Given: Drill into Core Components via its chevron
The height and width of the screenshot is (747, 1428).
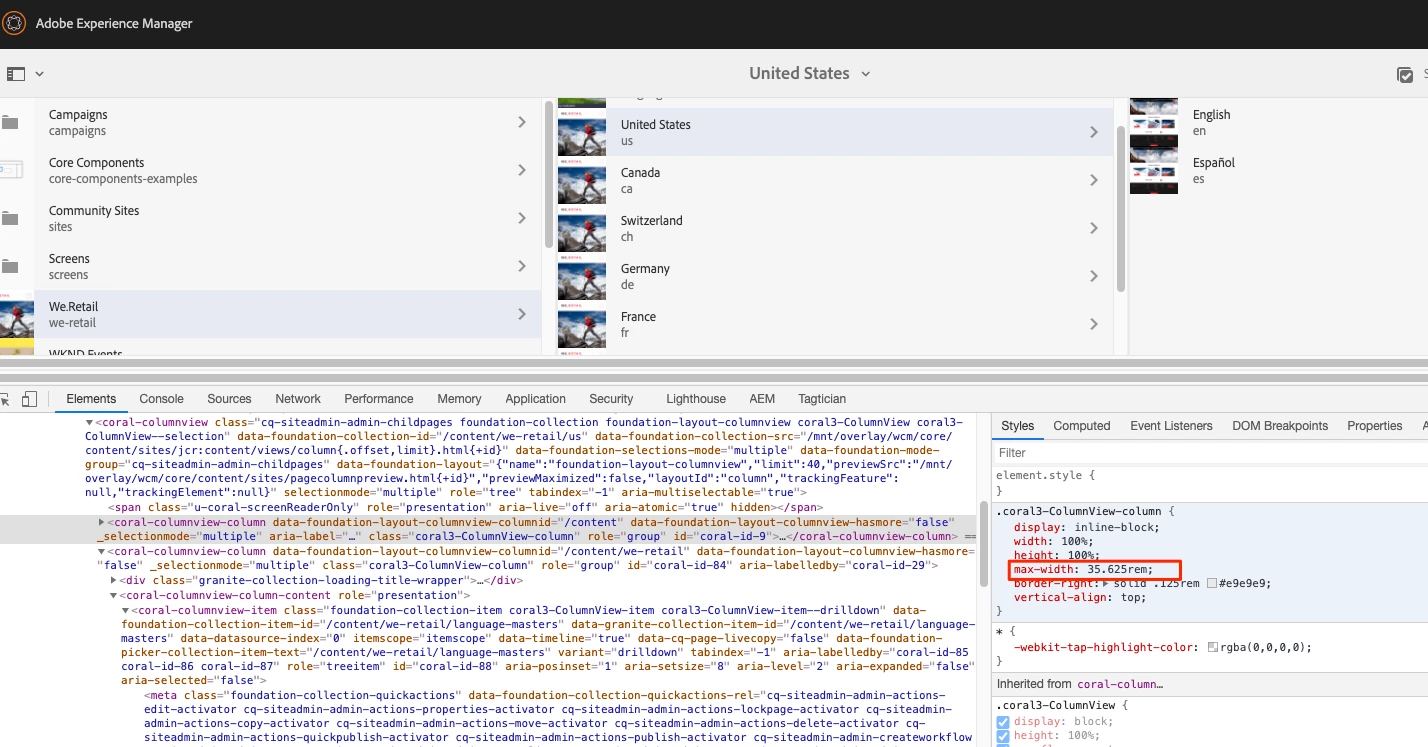Looking at the screenshot, I should click(522, 170).
